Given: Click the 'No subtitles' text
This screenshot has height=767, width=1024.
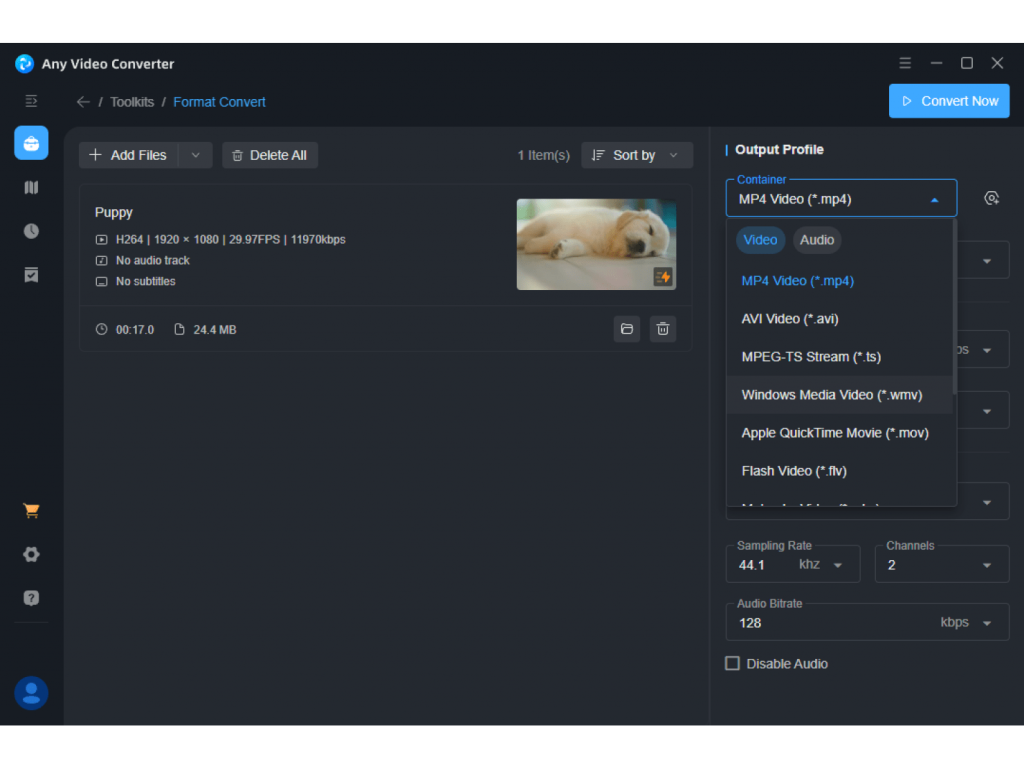Looking at the screenshot, I should tap(146, 282).
